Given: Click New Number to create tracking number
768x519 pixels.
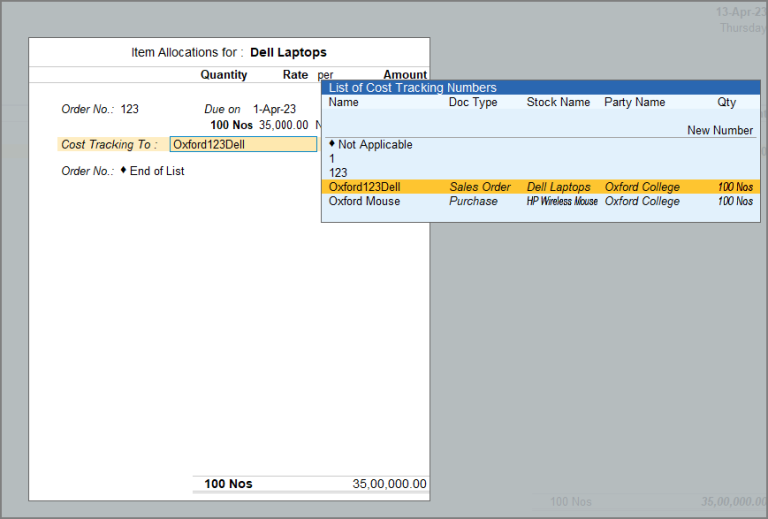Looking at the screenshot, I should (x=719, y=130).
